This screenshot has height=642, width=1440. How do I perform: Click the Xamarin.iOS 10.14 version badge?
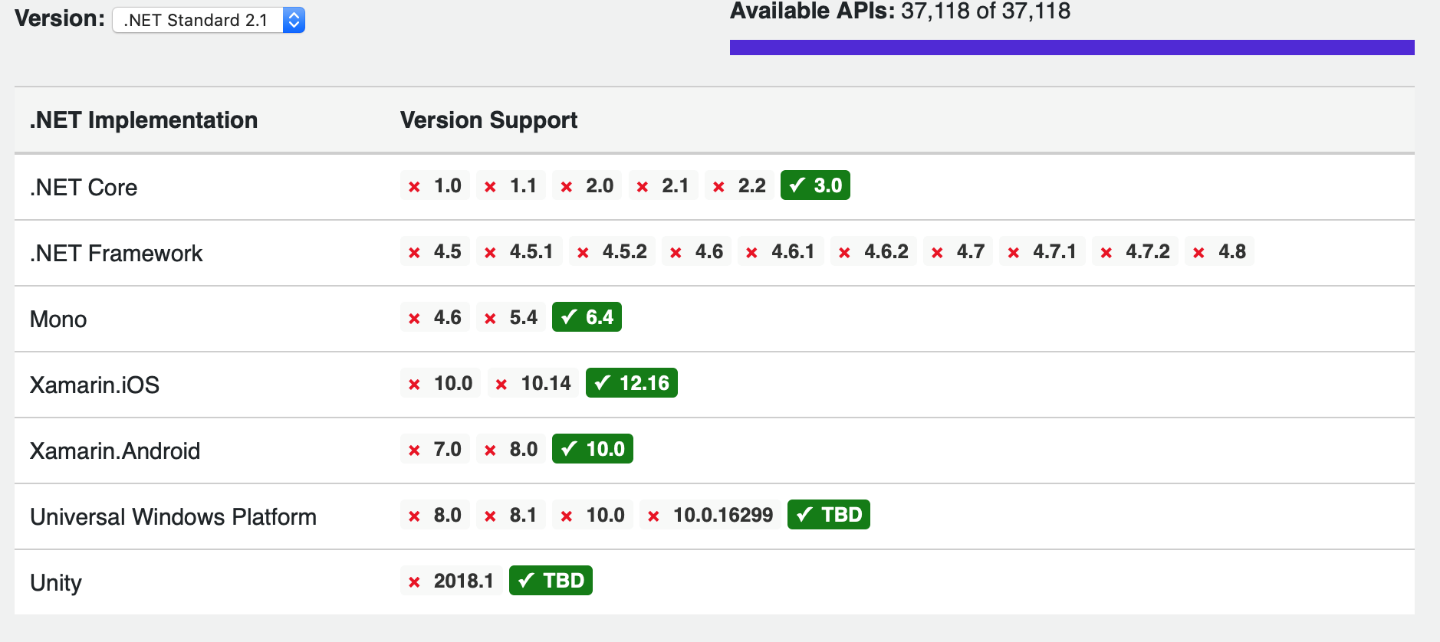(533, 384)
